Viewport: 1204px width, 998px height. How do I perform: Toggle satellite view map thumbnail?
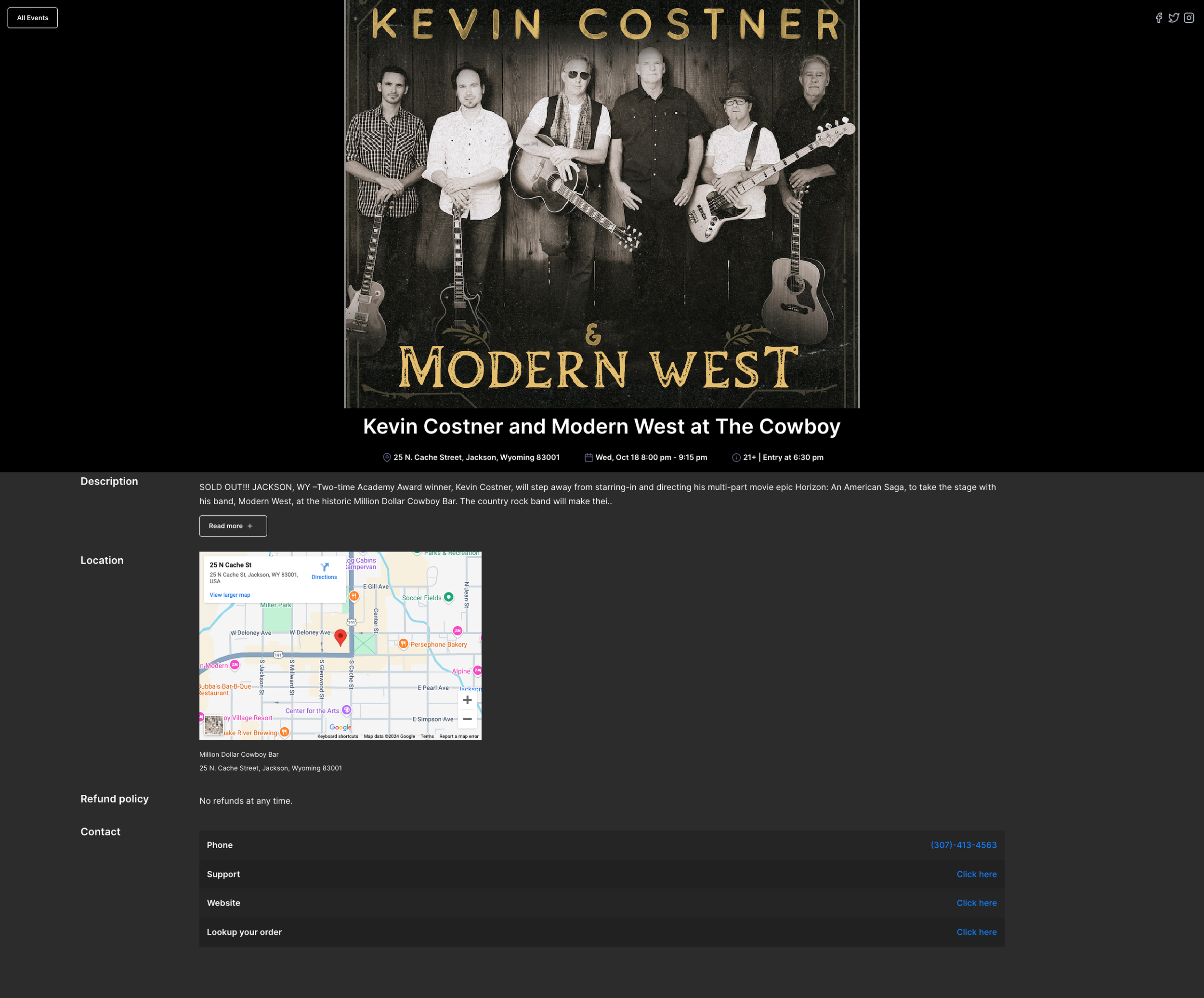pos(214,724)
